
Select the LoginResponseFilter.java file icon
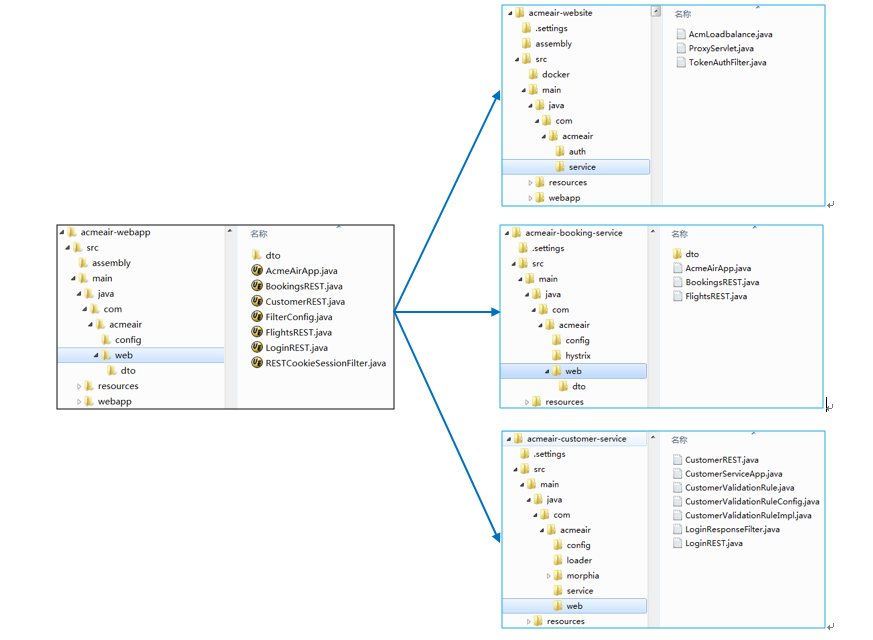point(677,529)
